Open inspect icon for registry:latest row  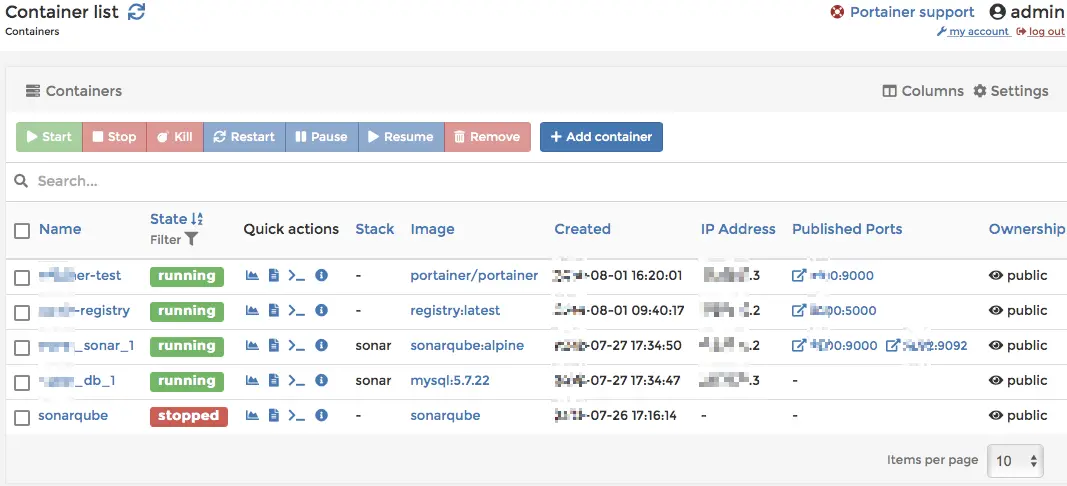click(321, 310)
